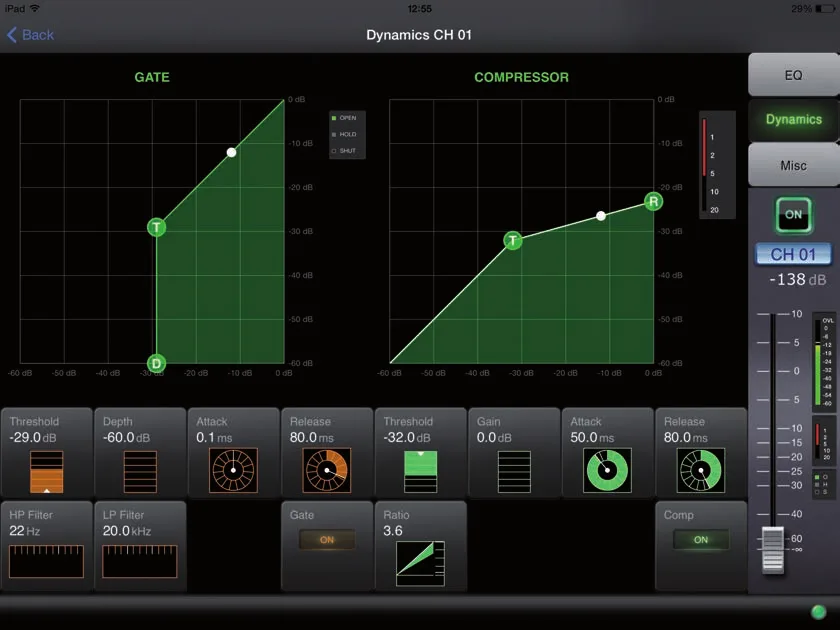Image resolution: width=840 pixels, height=630 pixels.
Task: Tap the -32.0 dB compressor threshold value
Action: [407, 438]
